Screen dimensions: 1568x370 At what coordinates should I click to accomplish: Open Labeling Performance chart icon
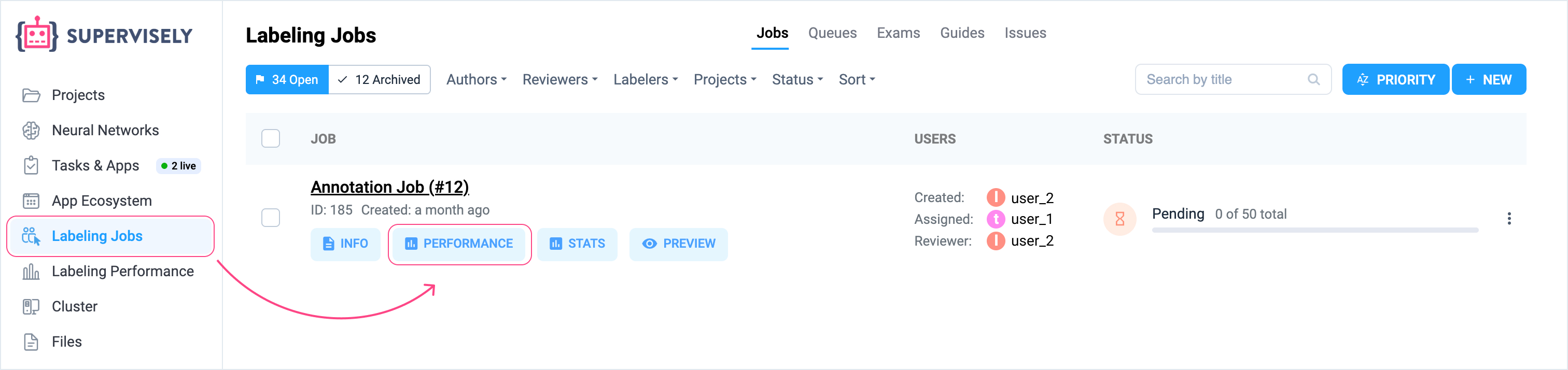[31, 272]
